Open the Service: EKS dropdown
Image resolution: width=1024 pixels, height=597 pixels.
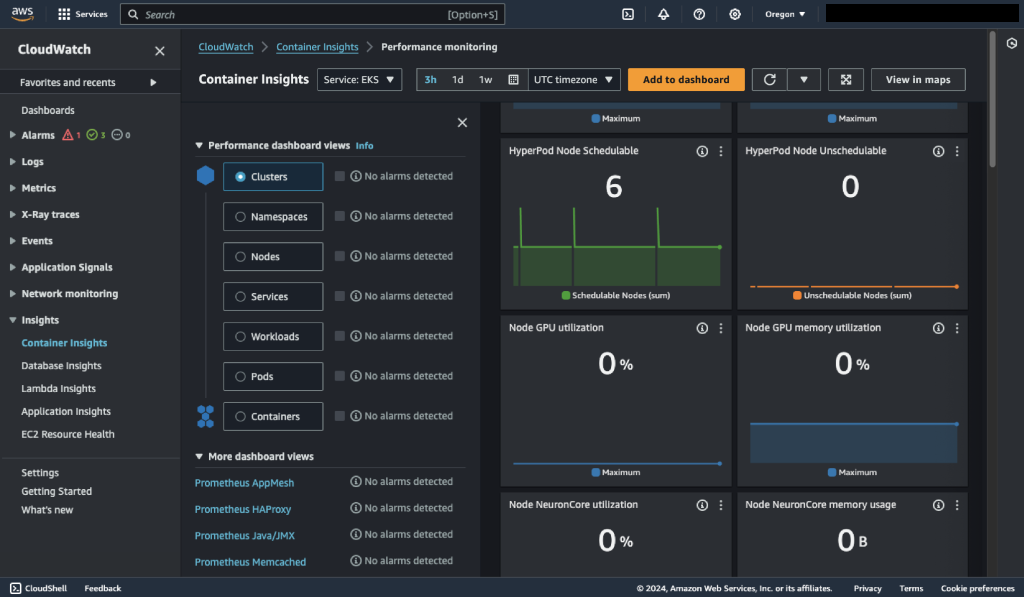(359, 80)
